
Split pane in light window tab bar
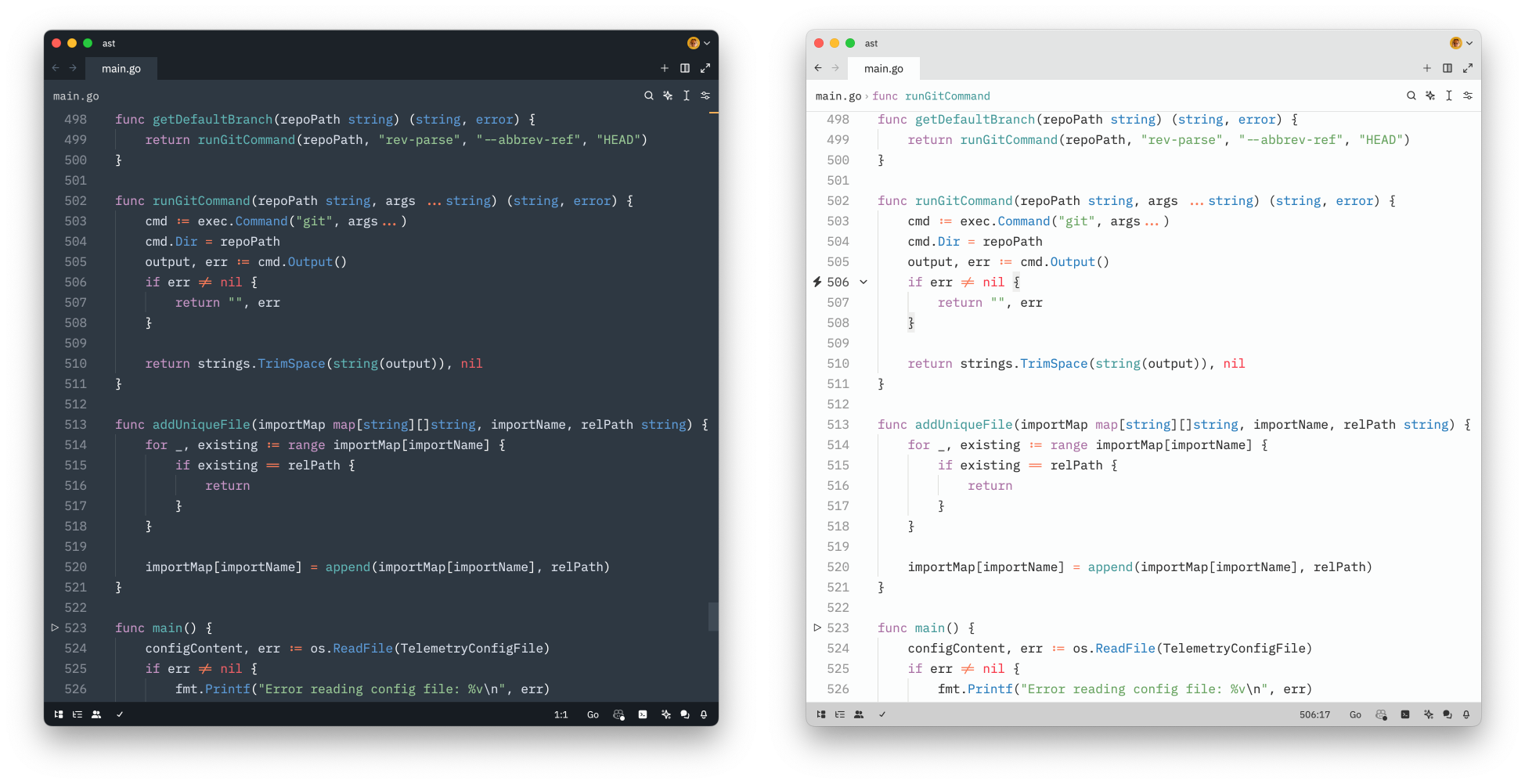click(x=1447, y=68)
